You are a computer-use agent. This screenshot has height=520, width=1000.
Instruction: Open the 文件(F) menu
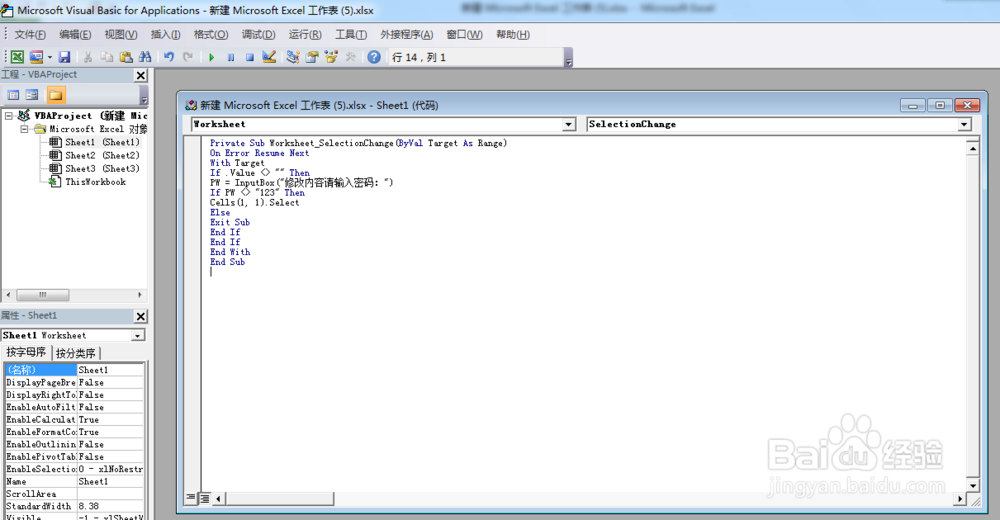[30, 34]
